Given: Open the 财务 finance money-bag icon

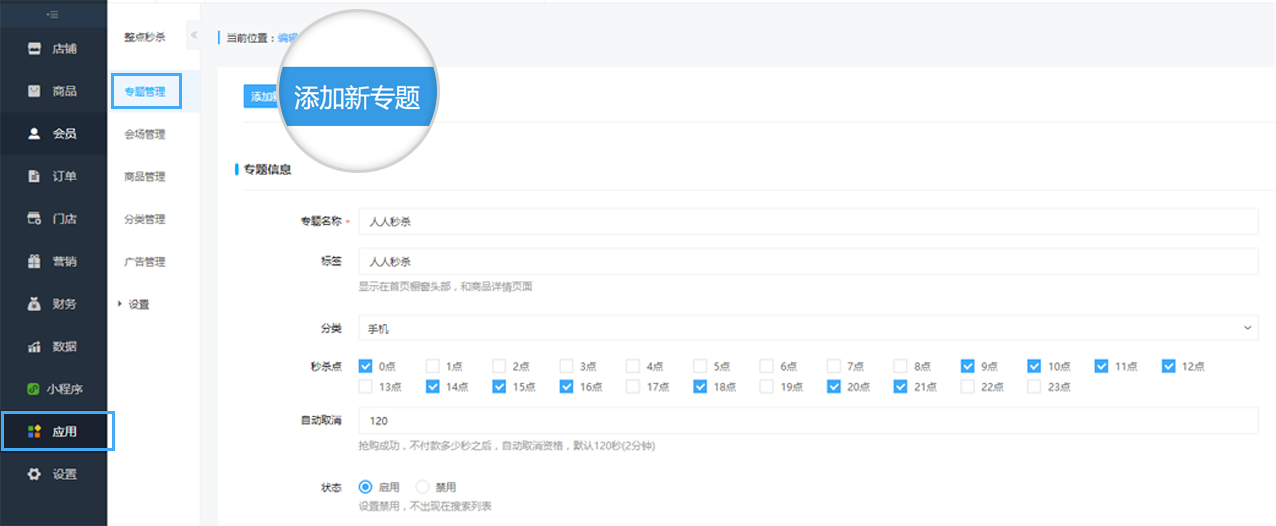Looking at the screenshot, I should pyautogui.click(x=34, y=304).
